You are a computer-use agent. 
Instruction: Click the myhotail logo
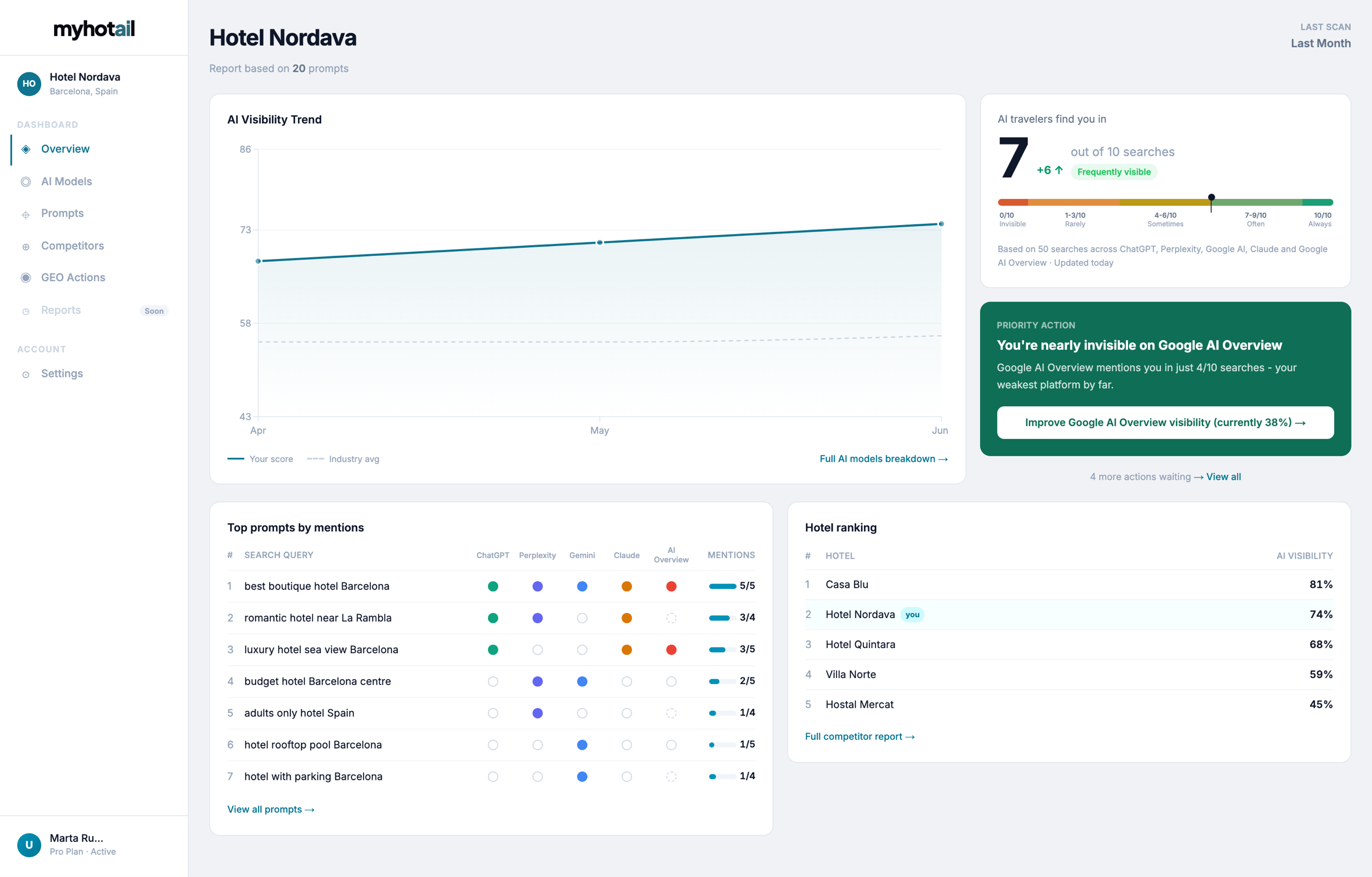94,28
